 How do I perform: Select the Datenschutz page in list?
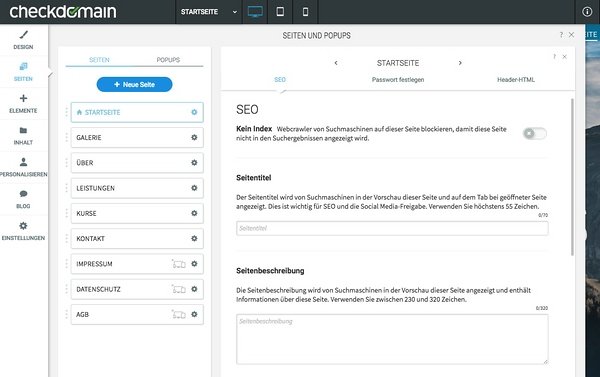(137, 289)
